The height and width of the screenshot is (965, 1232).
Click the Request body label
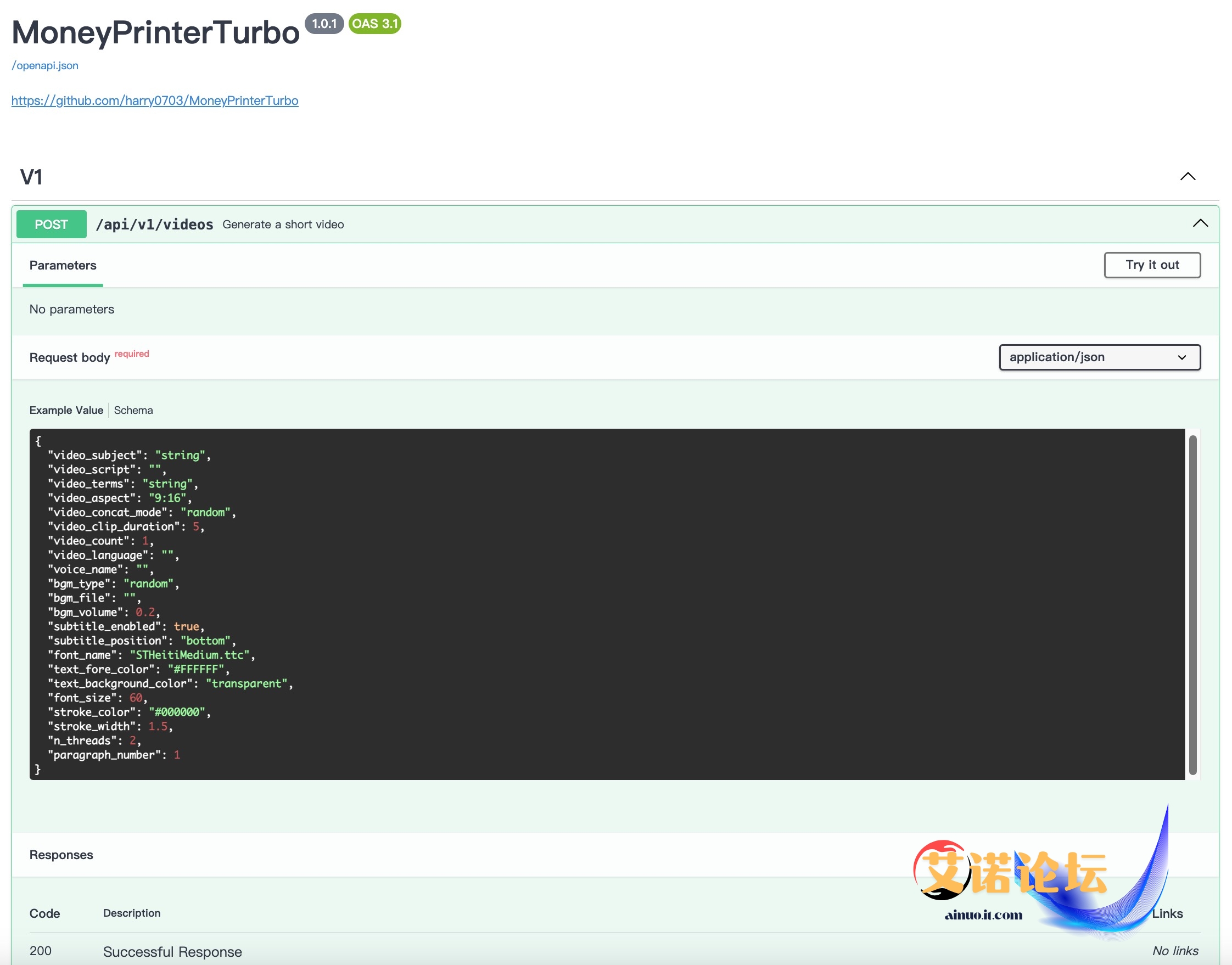[70, 358]
